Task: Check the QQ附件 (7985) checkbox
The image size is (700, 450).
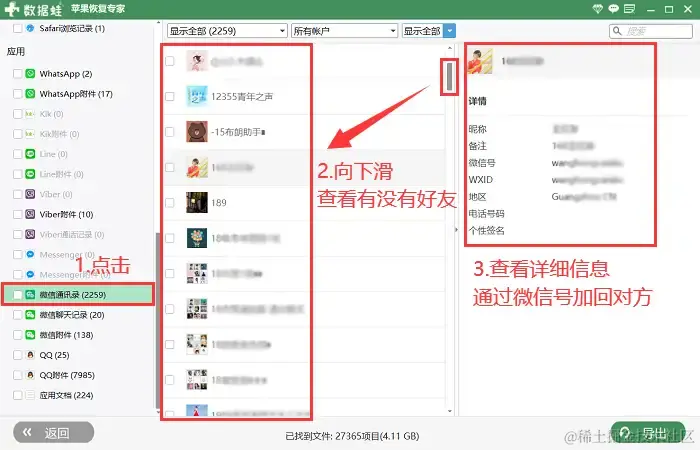Action: tap(17, 375)
